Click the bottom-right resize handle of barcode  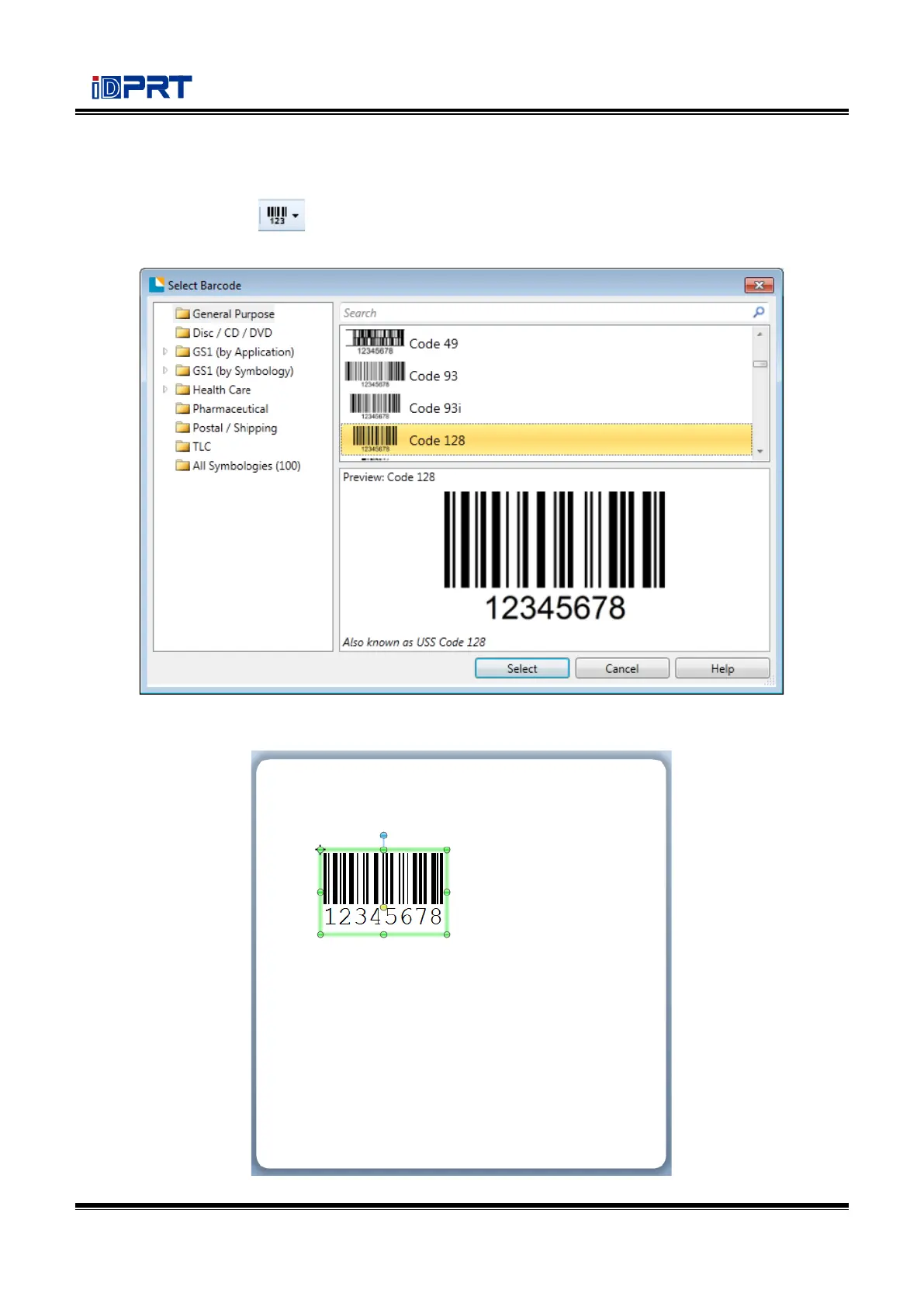(447, 934)
